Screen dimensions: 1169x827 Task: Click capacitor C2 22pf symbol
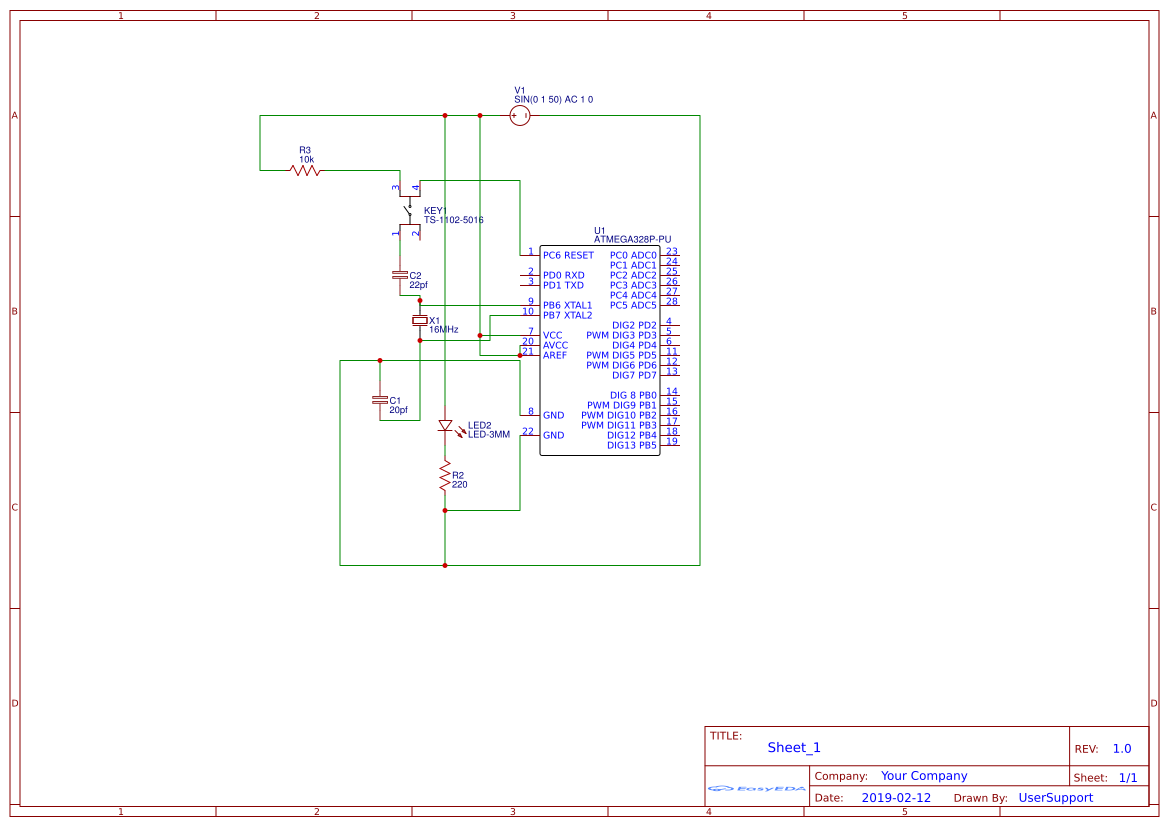click(x=407, y=276)
